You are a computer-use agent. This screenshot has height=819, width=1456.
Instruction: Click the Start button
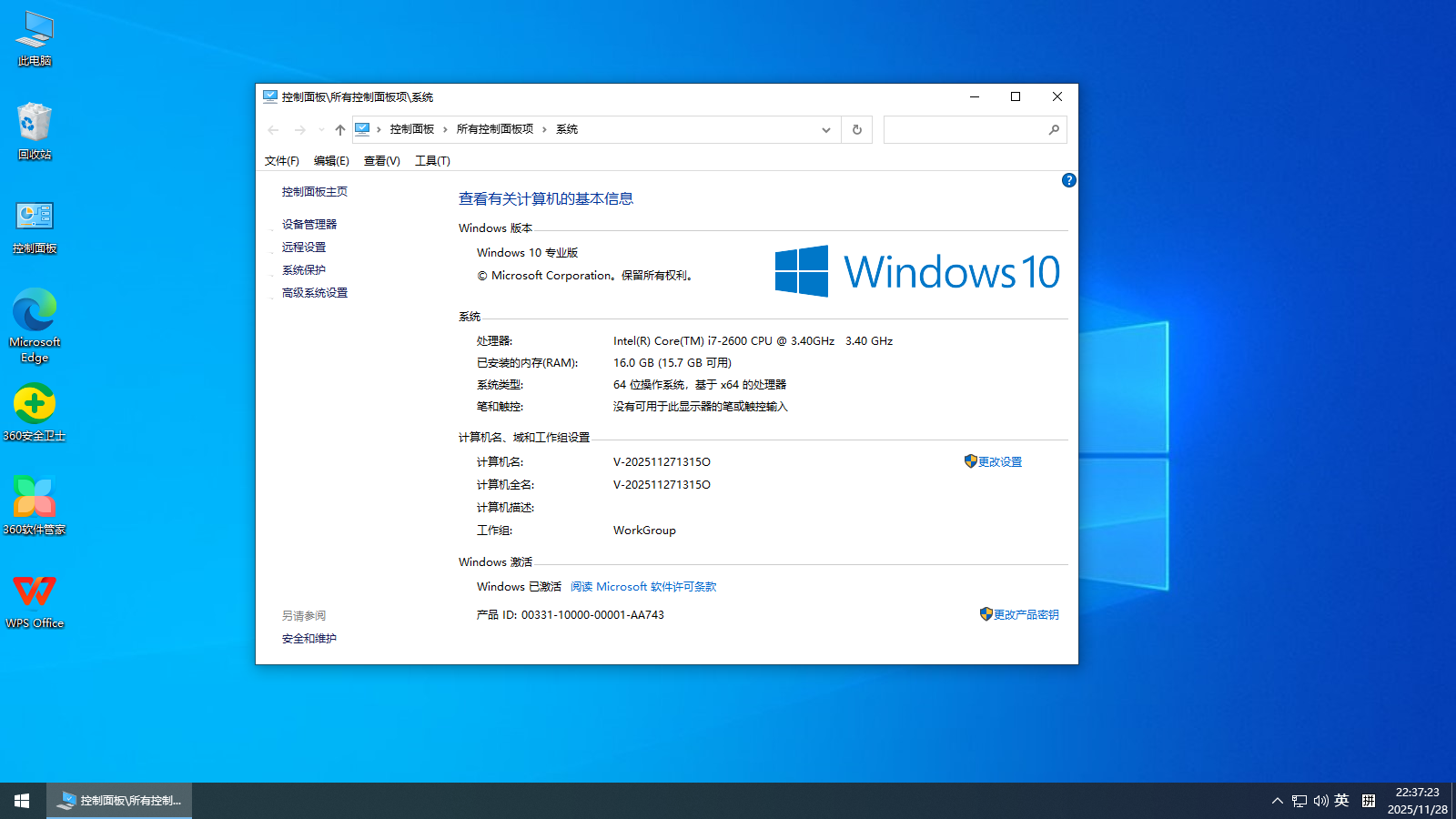(21, 800)
